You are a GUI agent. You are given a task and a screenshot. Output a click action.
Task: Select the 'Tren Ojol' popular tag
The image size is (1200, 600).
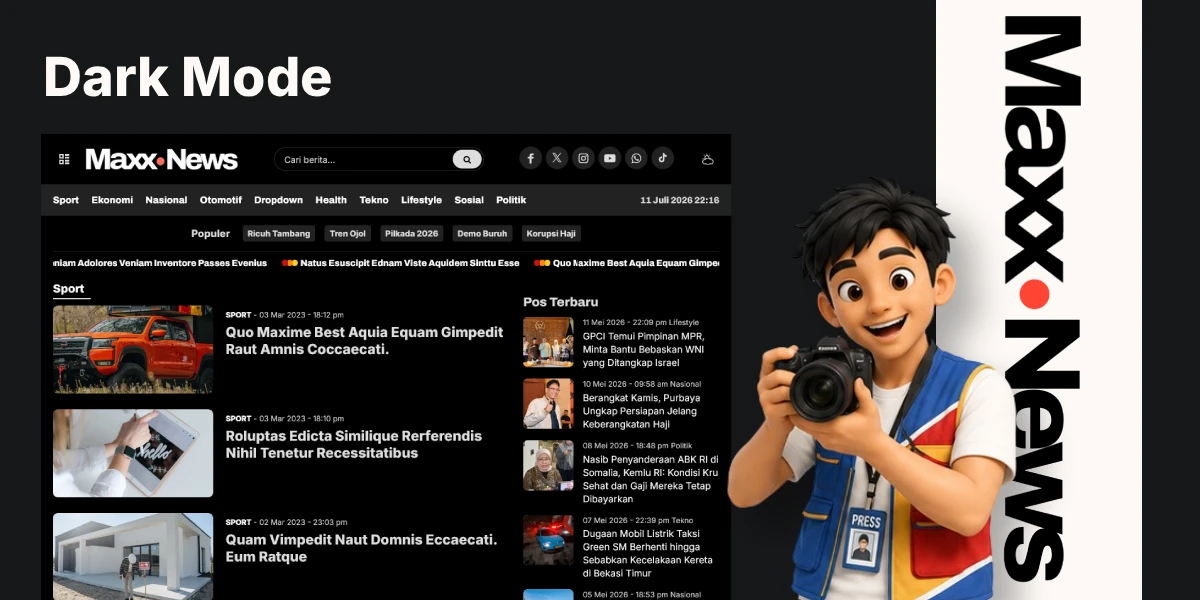[348, 233]
